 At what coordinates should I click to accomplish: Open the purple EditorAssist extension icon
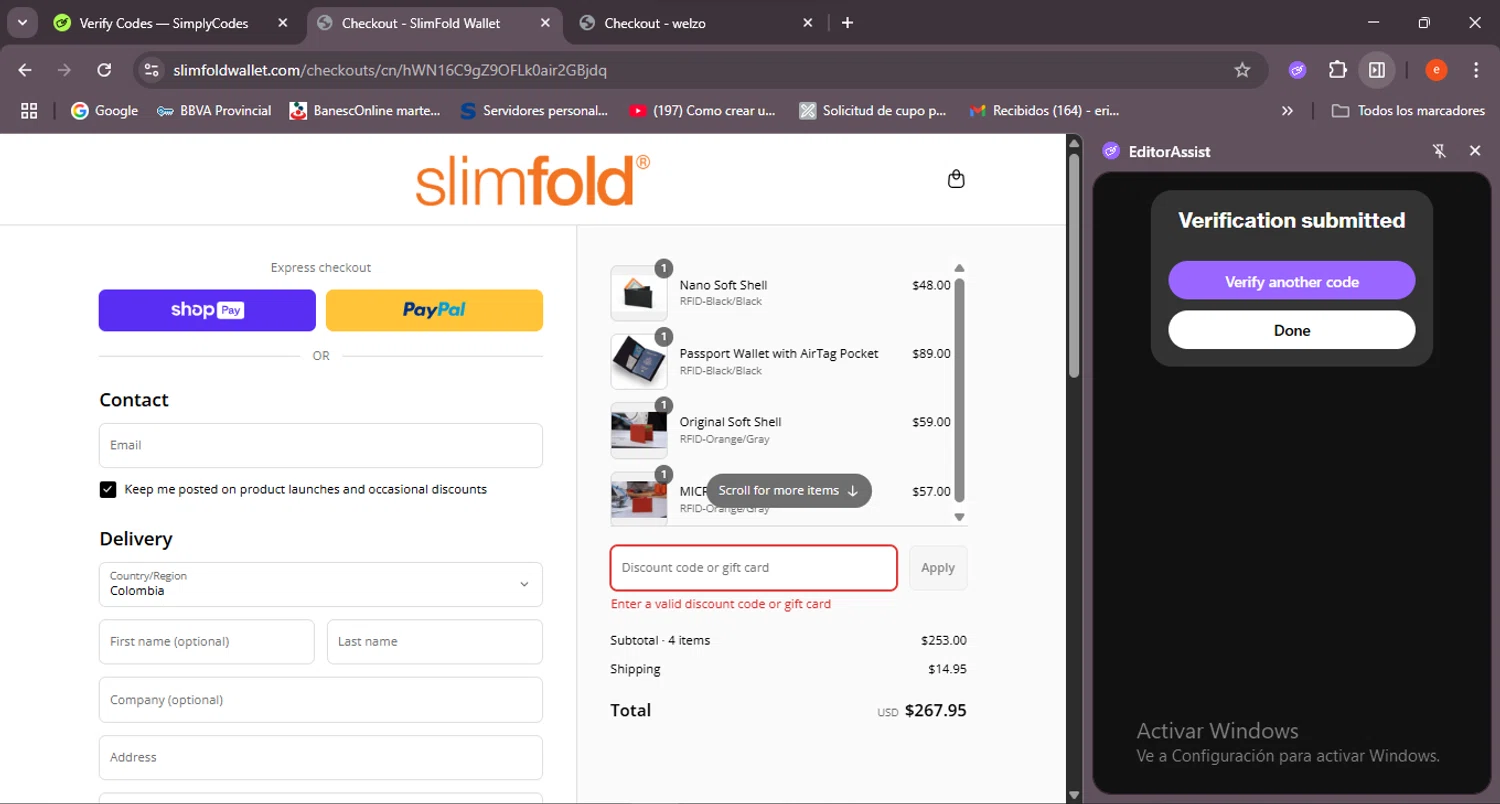pos(1297,70)
